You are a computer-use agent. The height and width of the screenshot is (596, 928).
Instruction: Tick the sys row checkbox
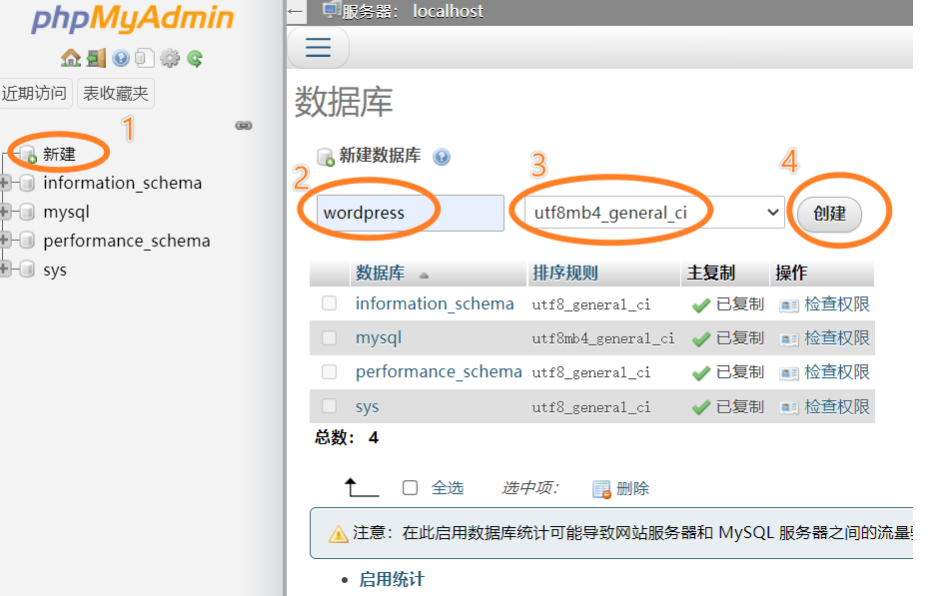pos(329,406)
